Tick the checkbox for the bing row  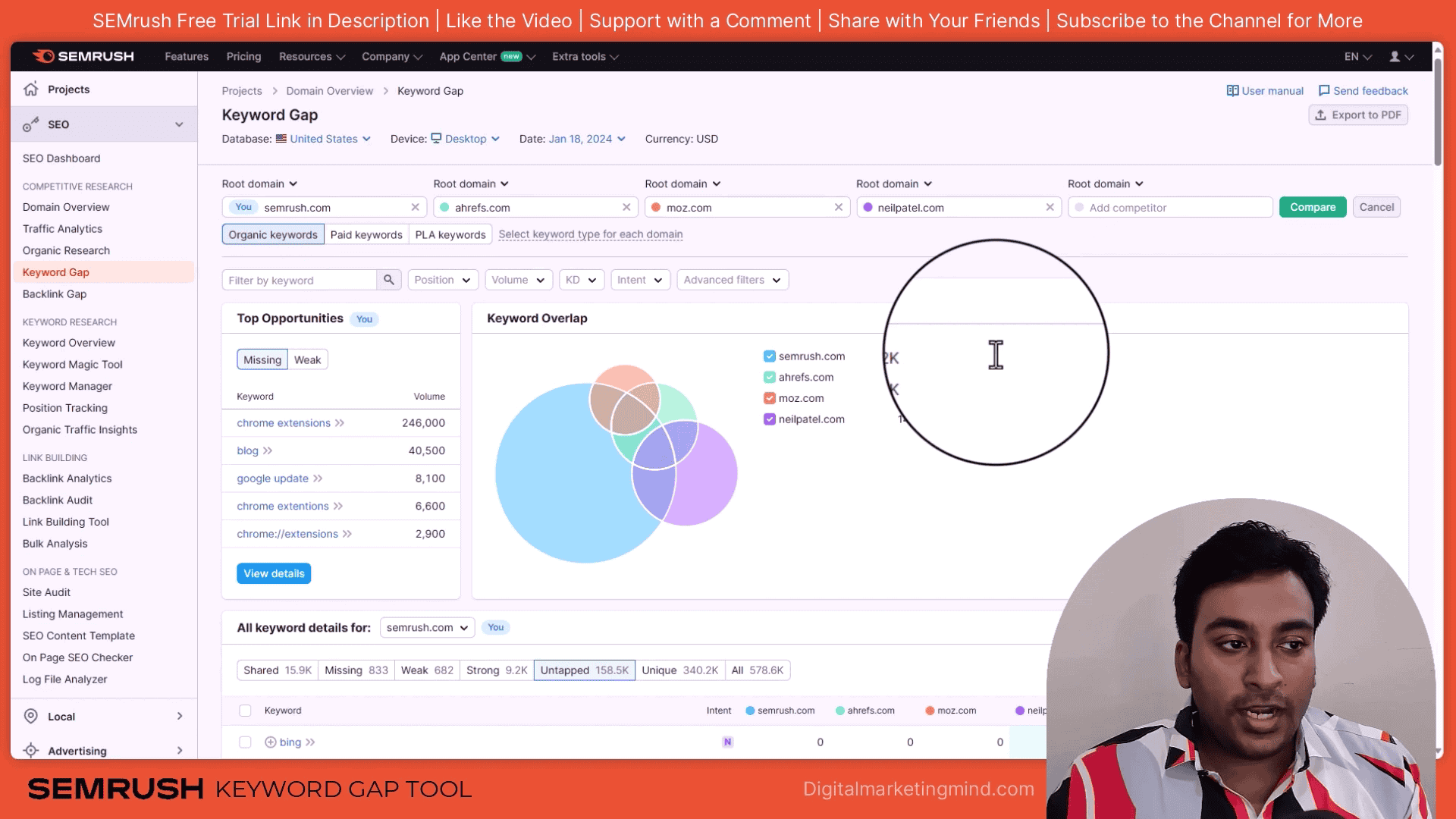pos(245,742)
